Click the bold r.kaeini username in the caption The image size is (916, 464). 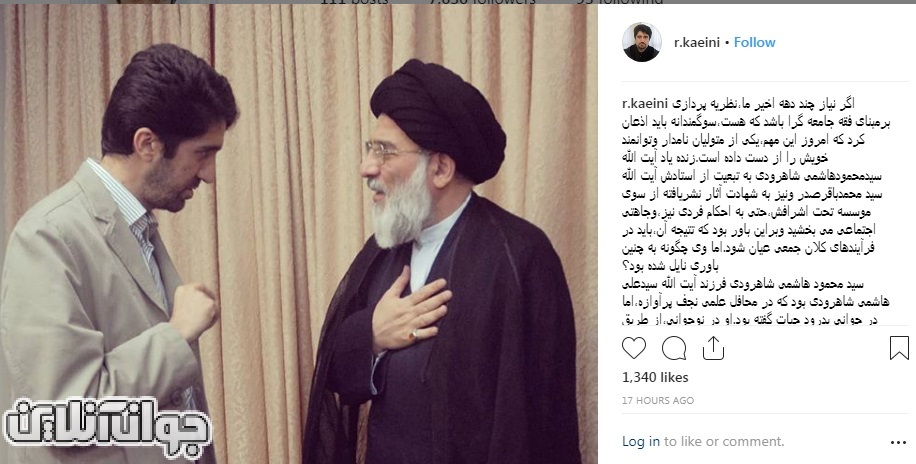pos(645,104)
